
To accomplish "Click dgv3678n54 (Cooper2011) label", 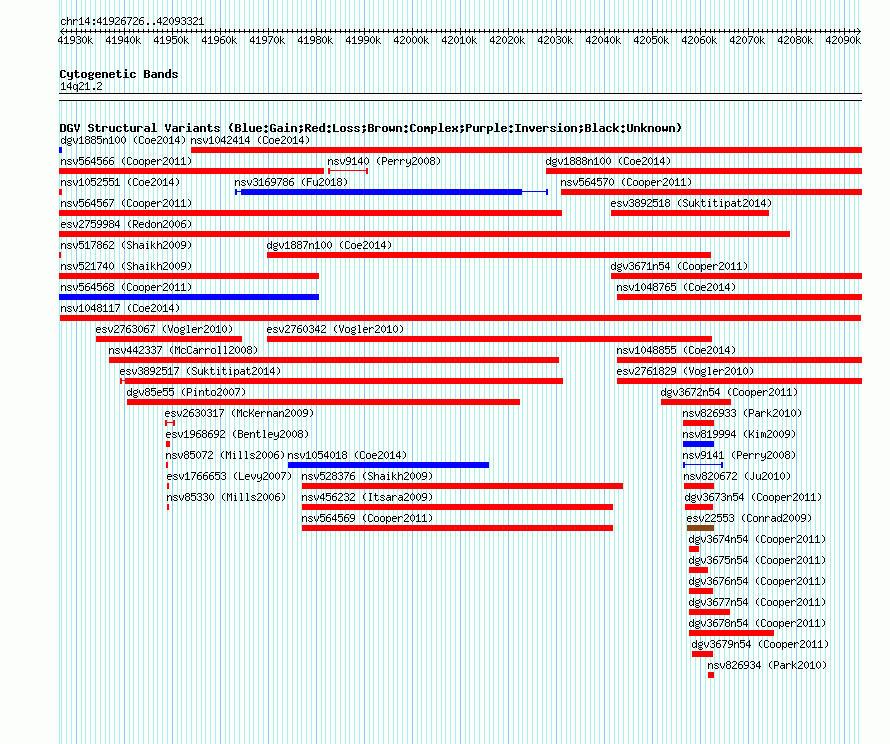I will coord(758,623).
